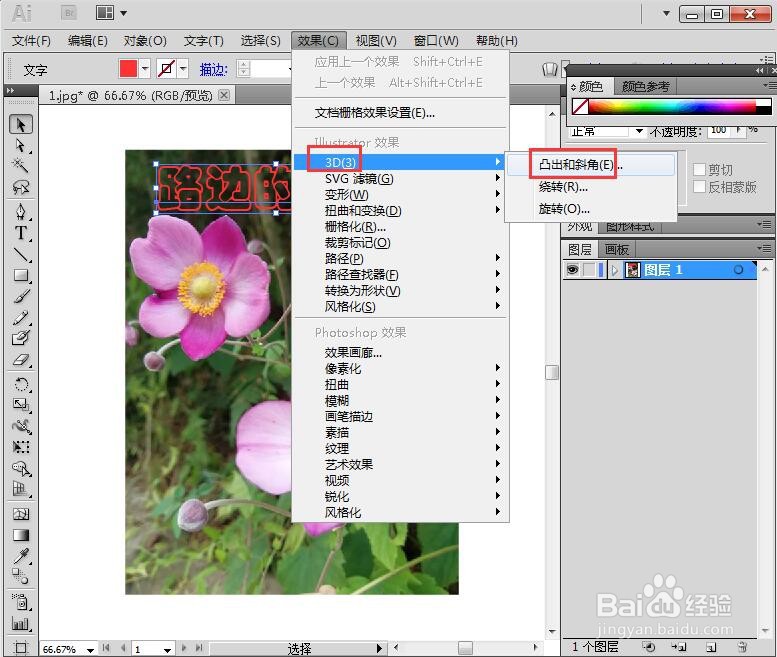Viewport: 777px width, 657px height.
Task: Click vertical canvas scrollbar thumb
Action: 552,373
